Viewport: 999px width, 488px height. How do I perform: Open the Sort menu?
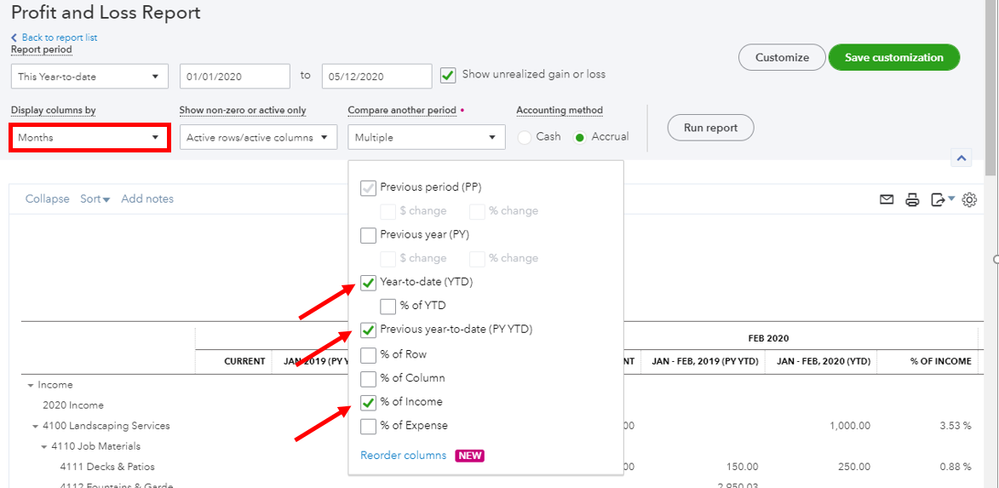[95, 199]
